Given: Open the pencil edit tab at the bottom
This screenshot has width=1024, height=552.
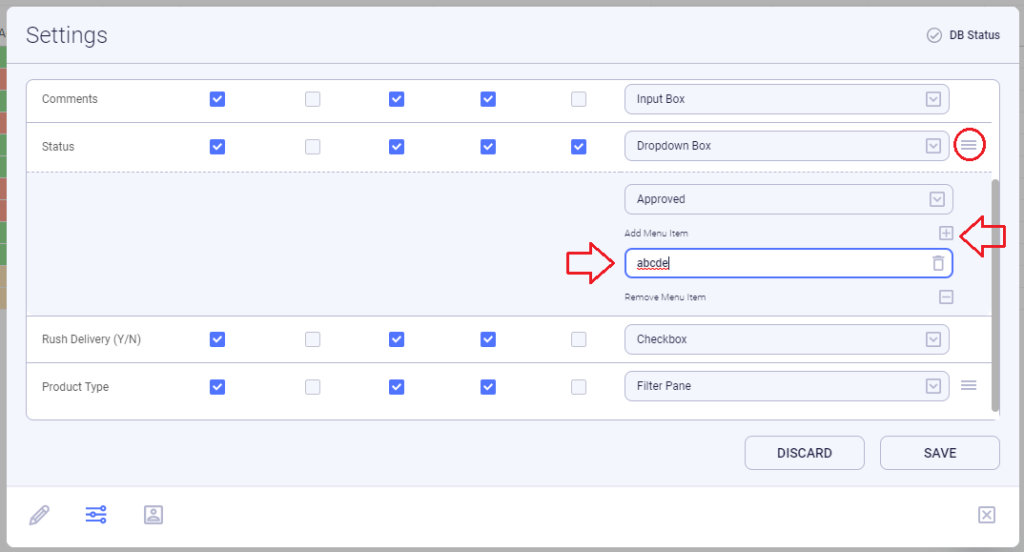Looking at the screenshot, I should coord(39,515).
